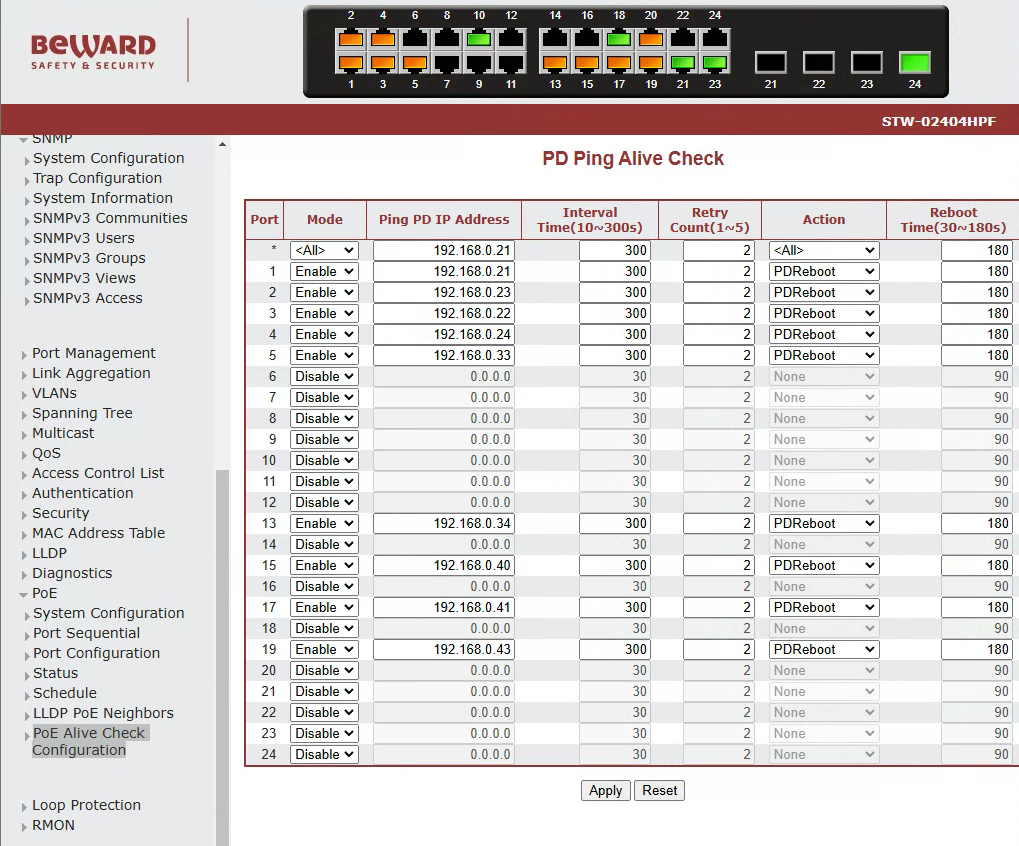Click port 9 icon on switch panel
The height and width of the screenshot is (846, 1019).
tap(479, 63)
